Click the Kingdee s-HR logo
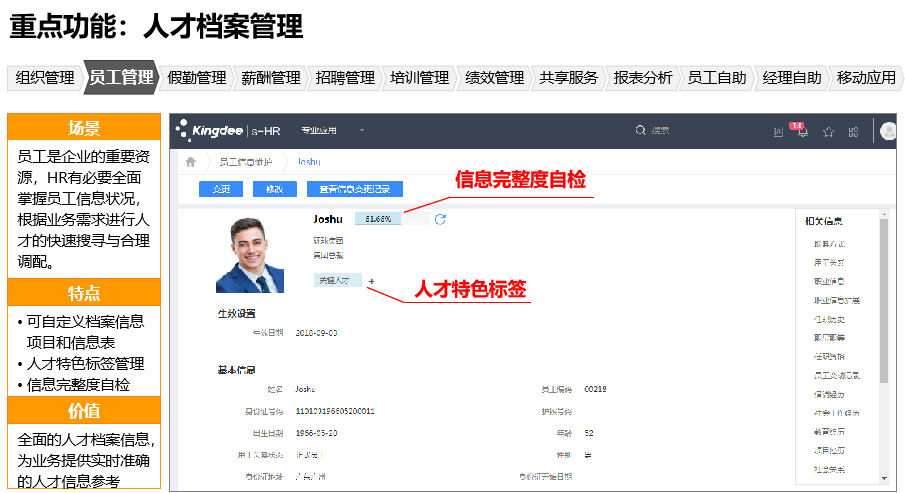The width and height of the screenshot is (905, 493). [229, 130]
